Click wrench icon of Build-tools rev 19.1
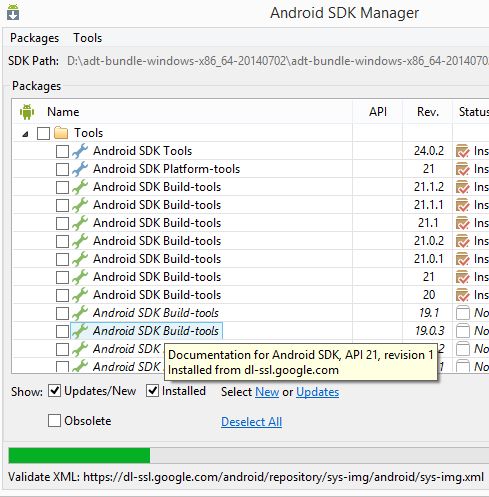Viewport: 489px width, 497px height. pyautogui.click(x=80, y=313)
